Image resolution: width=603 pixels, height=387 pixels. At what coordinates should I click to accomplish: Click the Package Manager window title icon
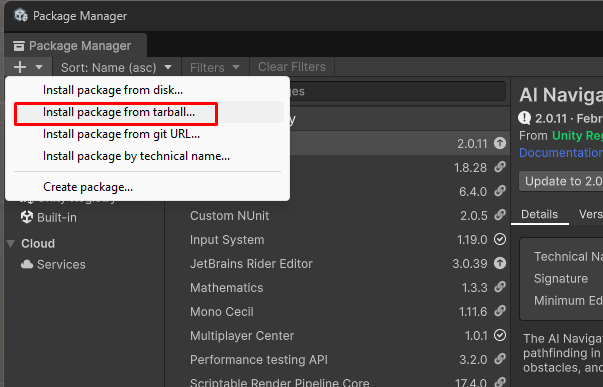(21, 16)
